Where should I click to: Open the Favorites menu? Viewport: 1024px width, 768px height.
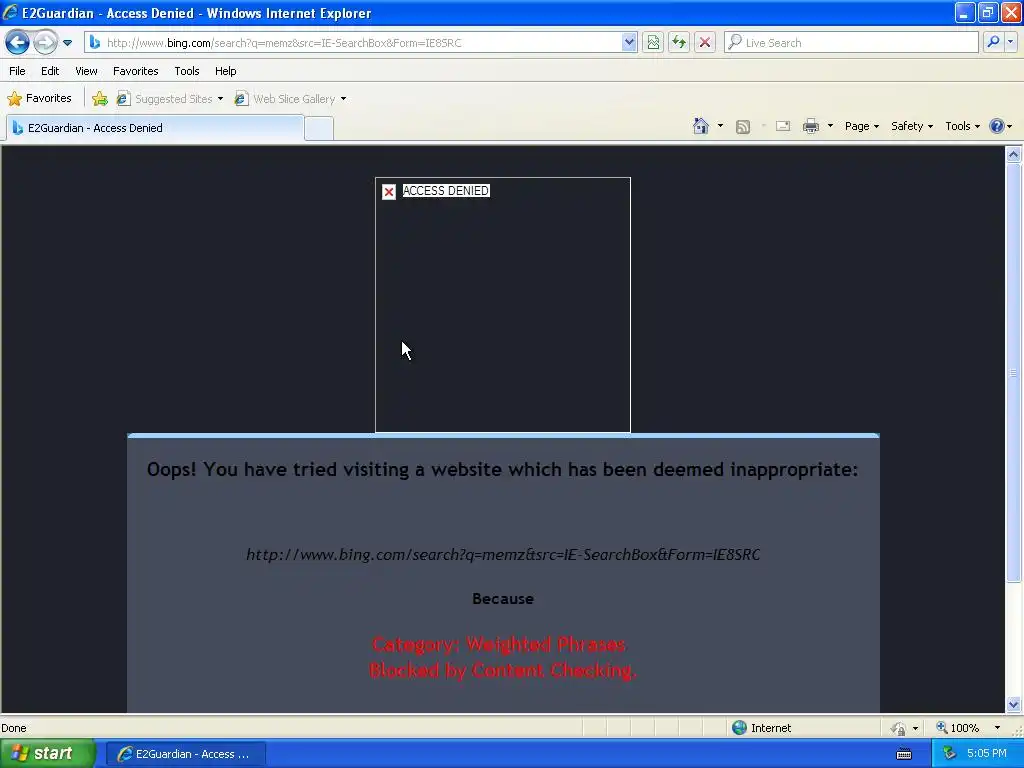click(135, 71)
